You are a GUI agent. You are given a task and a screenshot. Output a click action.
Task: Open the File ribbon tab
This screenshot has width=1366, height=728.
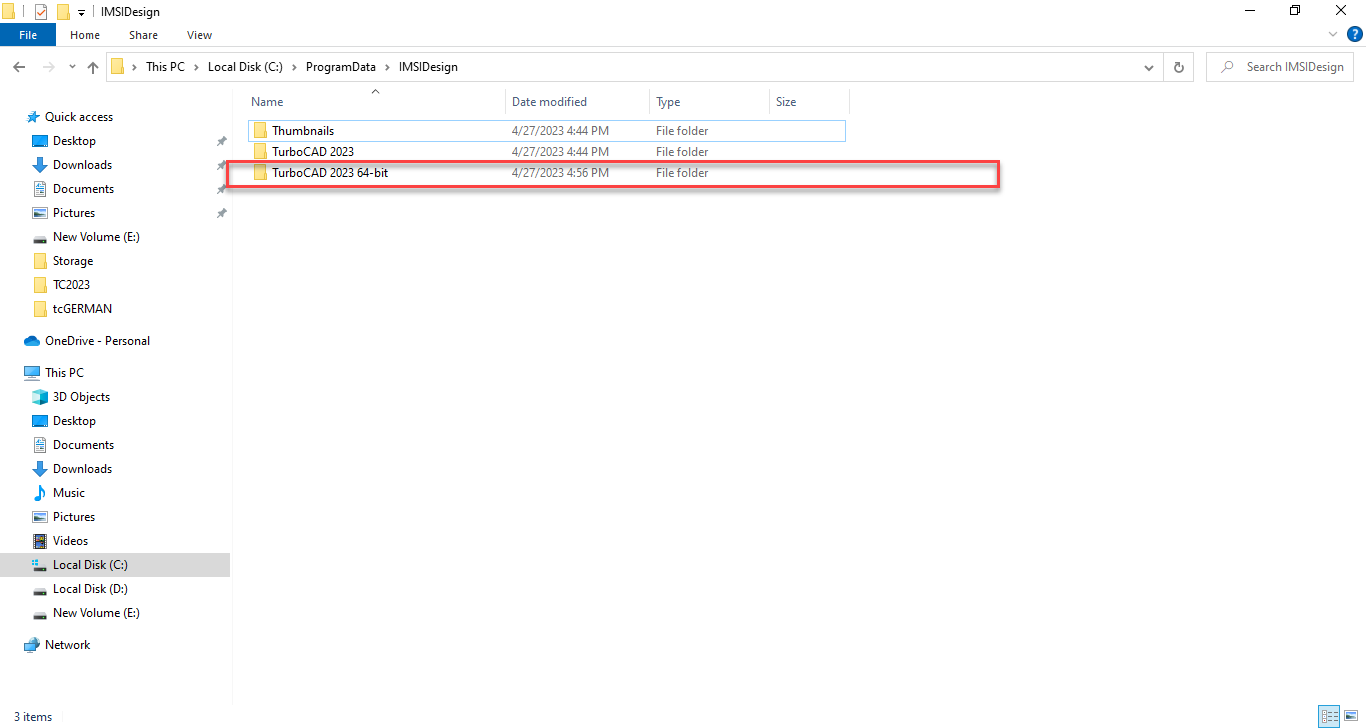(28, 35)
